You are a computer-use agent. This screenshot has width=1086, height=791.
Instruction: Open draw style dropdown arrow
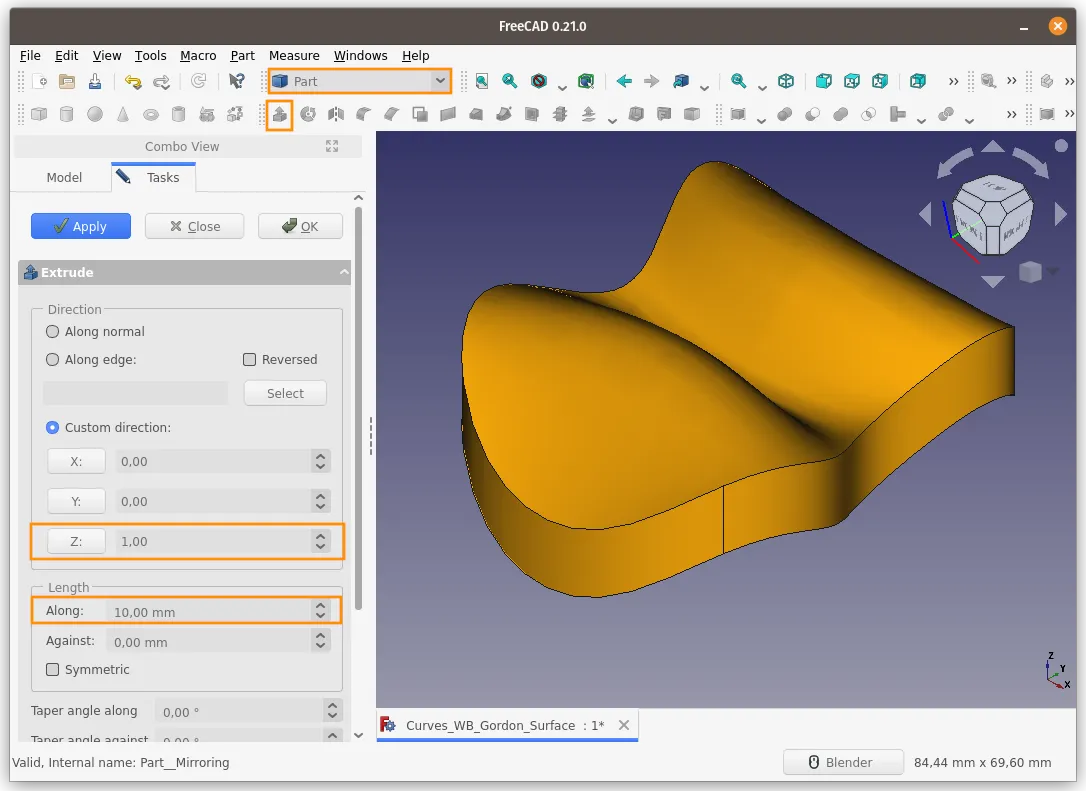562,87
